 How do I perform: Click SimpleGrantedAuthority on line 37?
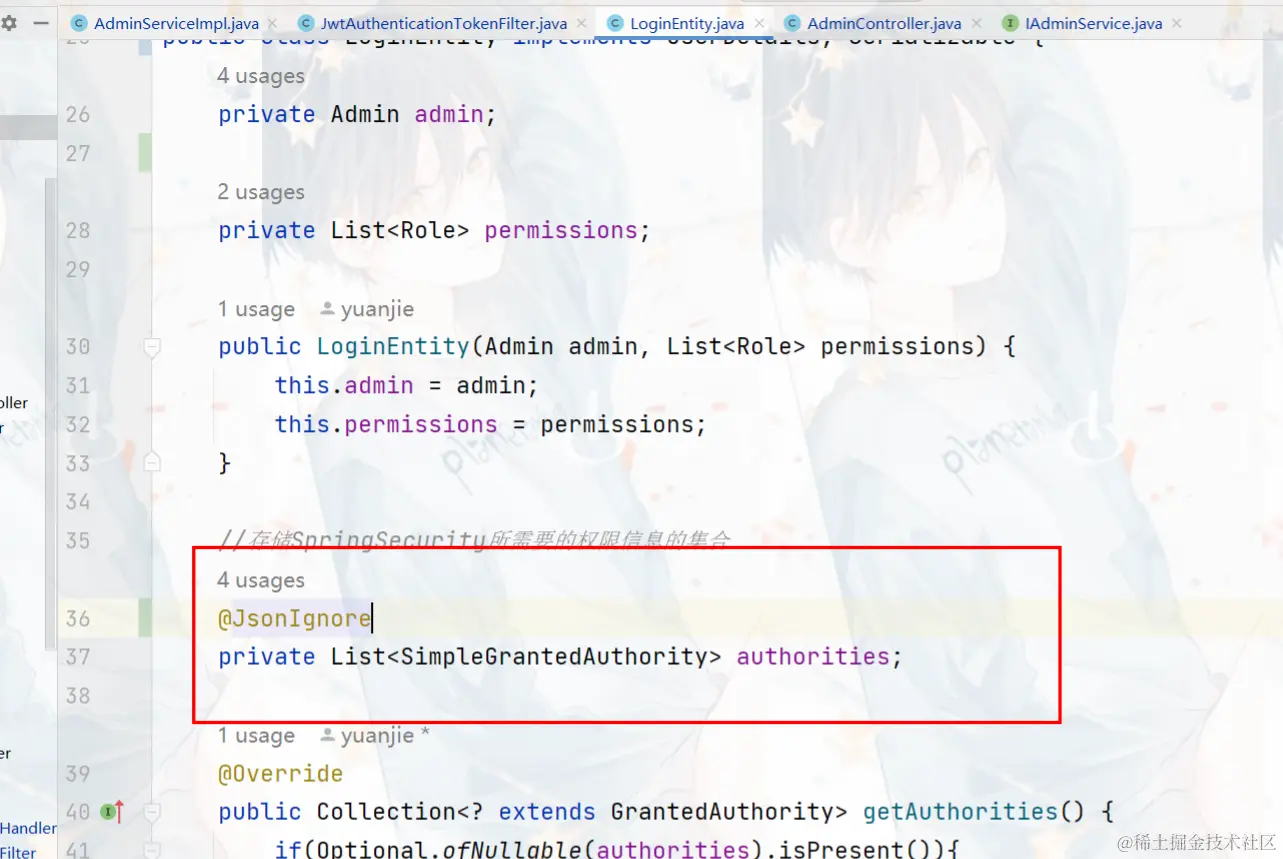tap(554, 657)
